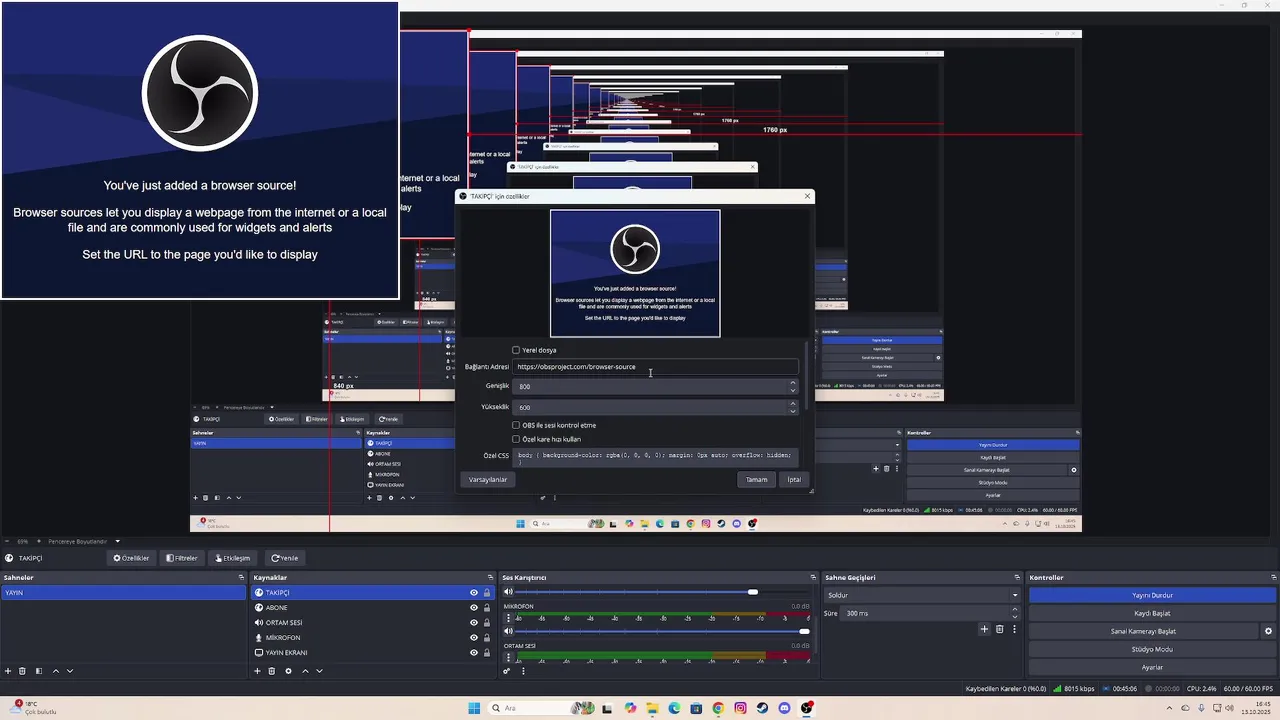Open Ayarlar settings
This screenshot has height=720, width=1280.
pyautogui.click(x=1152, y=667)
